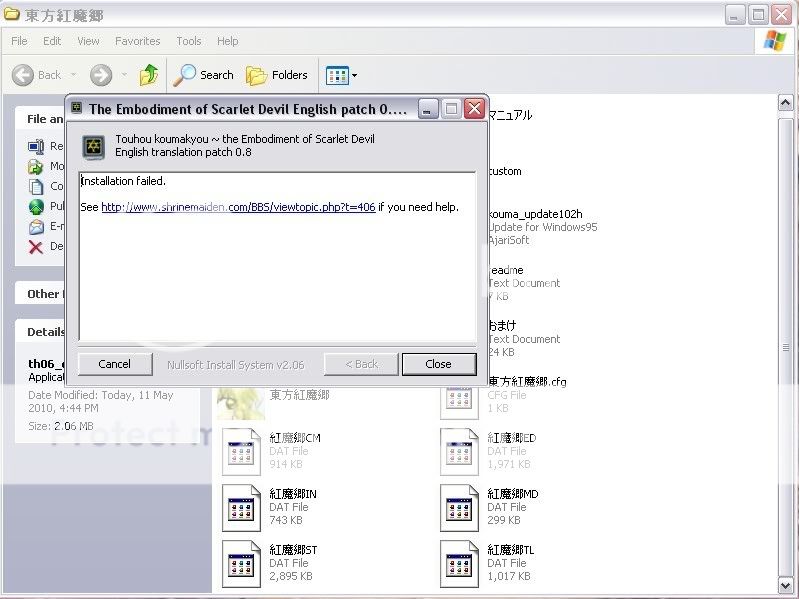Click the scrollbar down arrow

coord(785,585)
